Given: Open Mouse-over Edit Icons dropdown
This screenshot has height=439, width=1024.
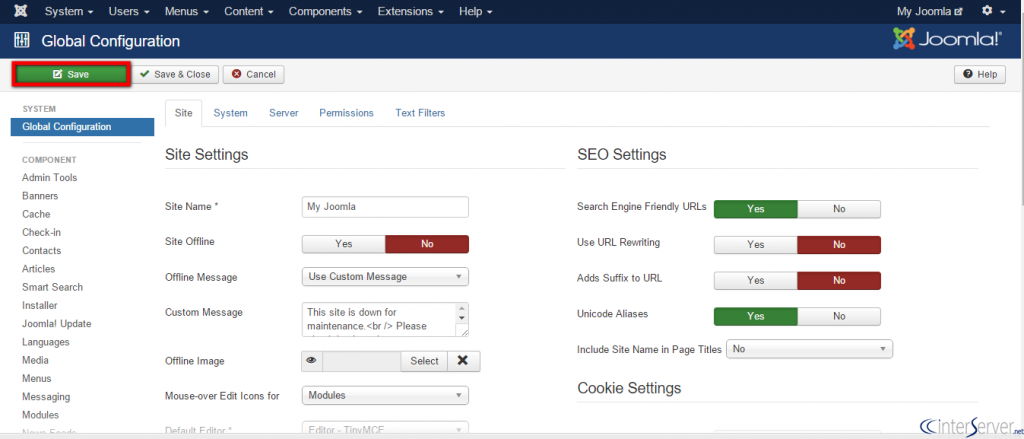Looking at the screenshot, I should click(385, 395).
